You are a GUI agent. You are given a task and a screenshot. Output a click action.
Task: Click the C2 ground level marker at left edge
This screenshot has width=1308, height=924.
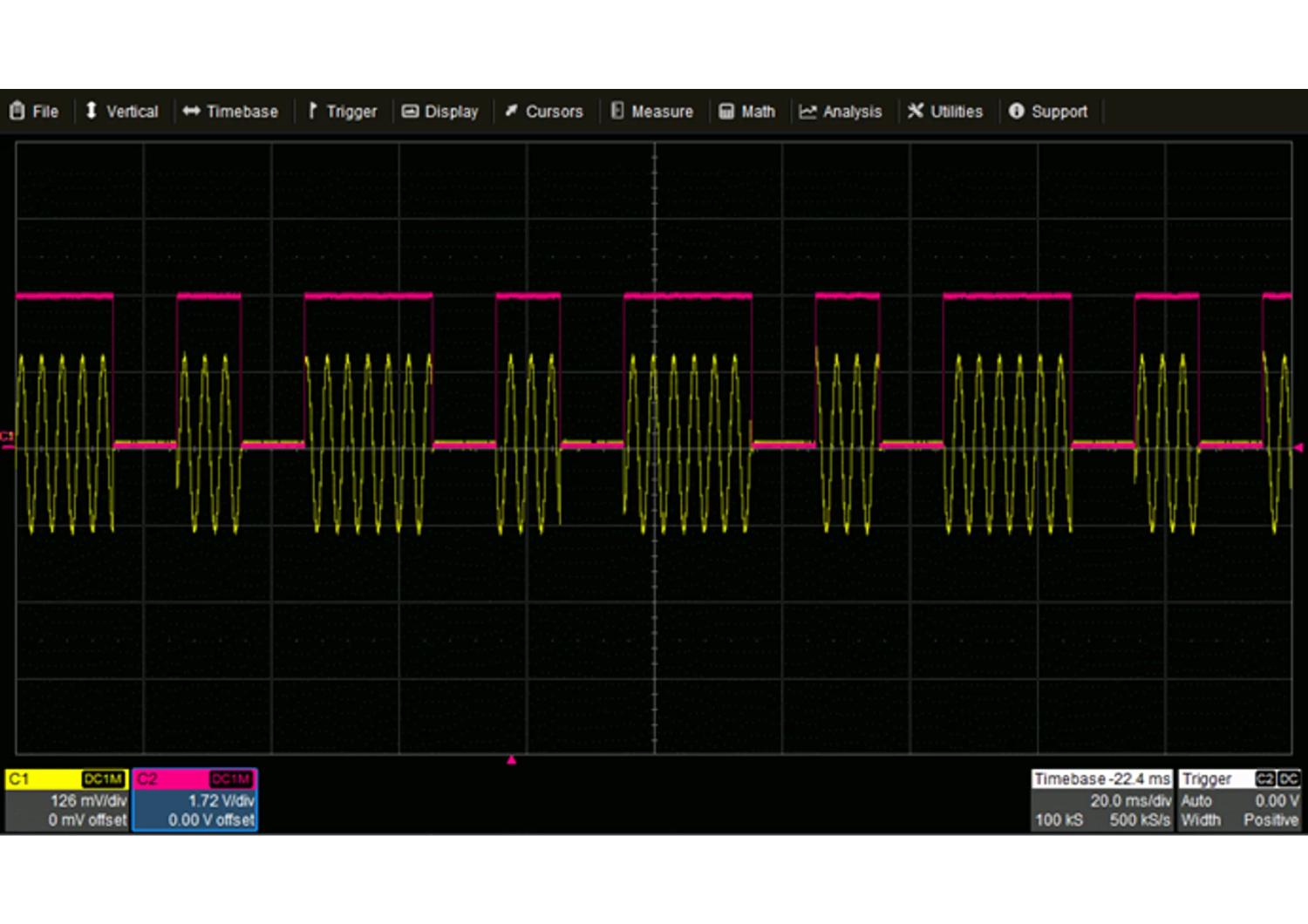point(8,441)
